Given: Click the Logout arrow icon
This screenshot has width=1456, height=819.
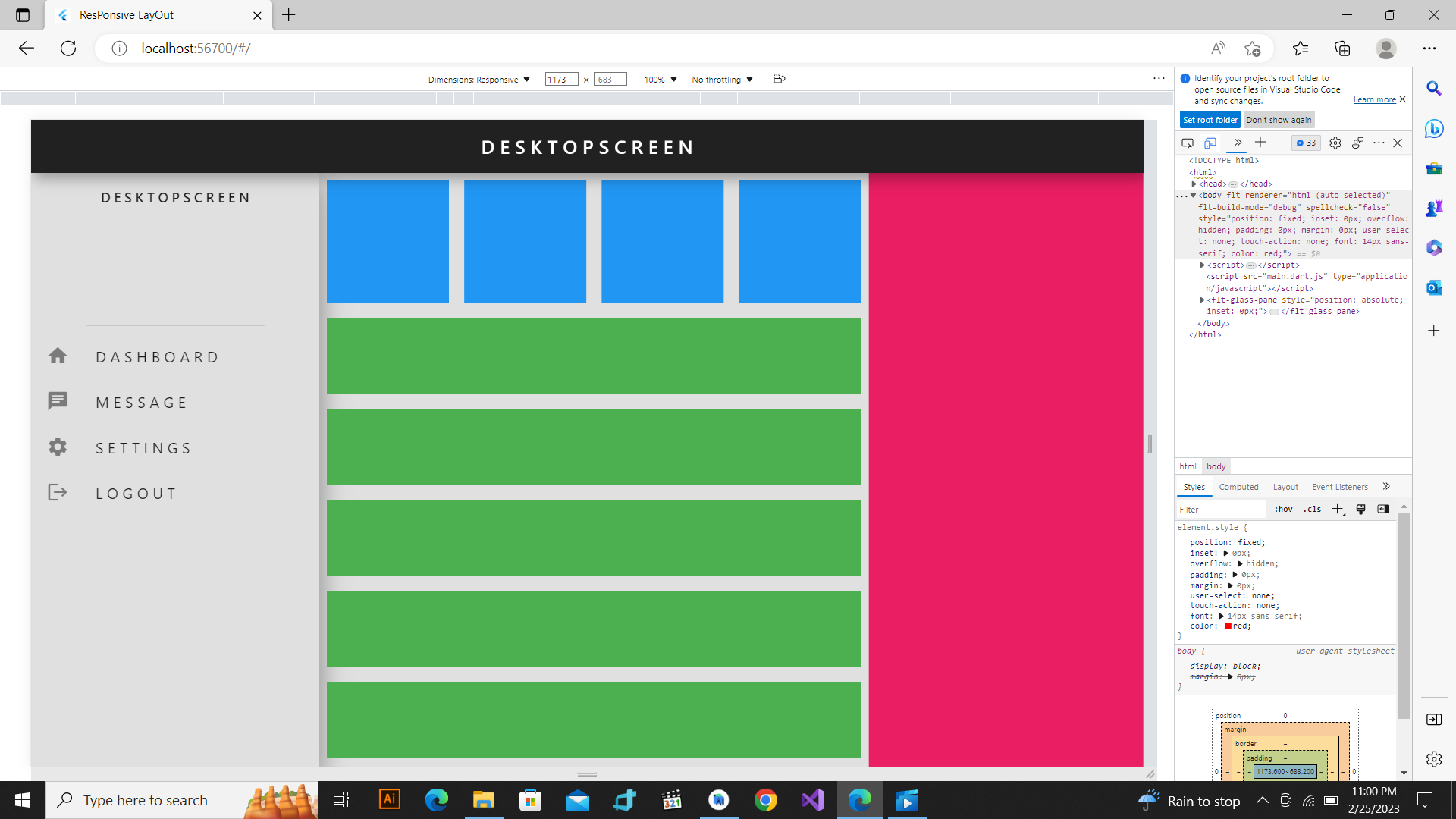Looking at the screenshot, I should 58,493.
